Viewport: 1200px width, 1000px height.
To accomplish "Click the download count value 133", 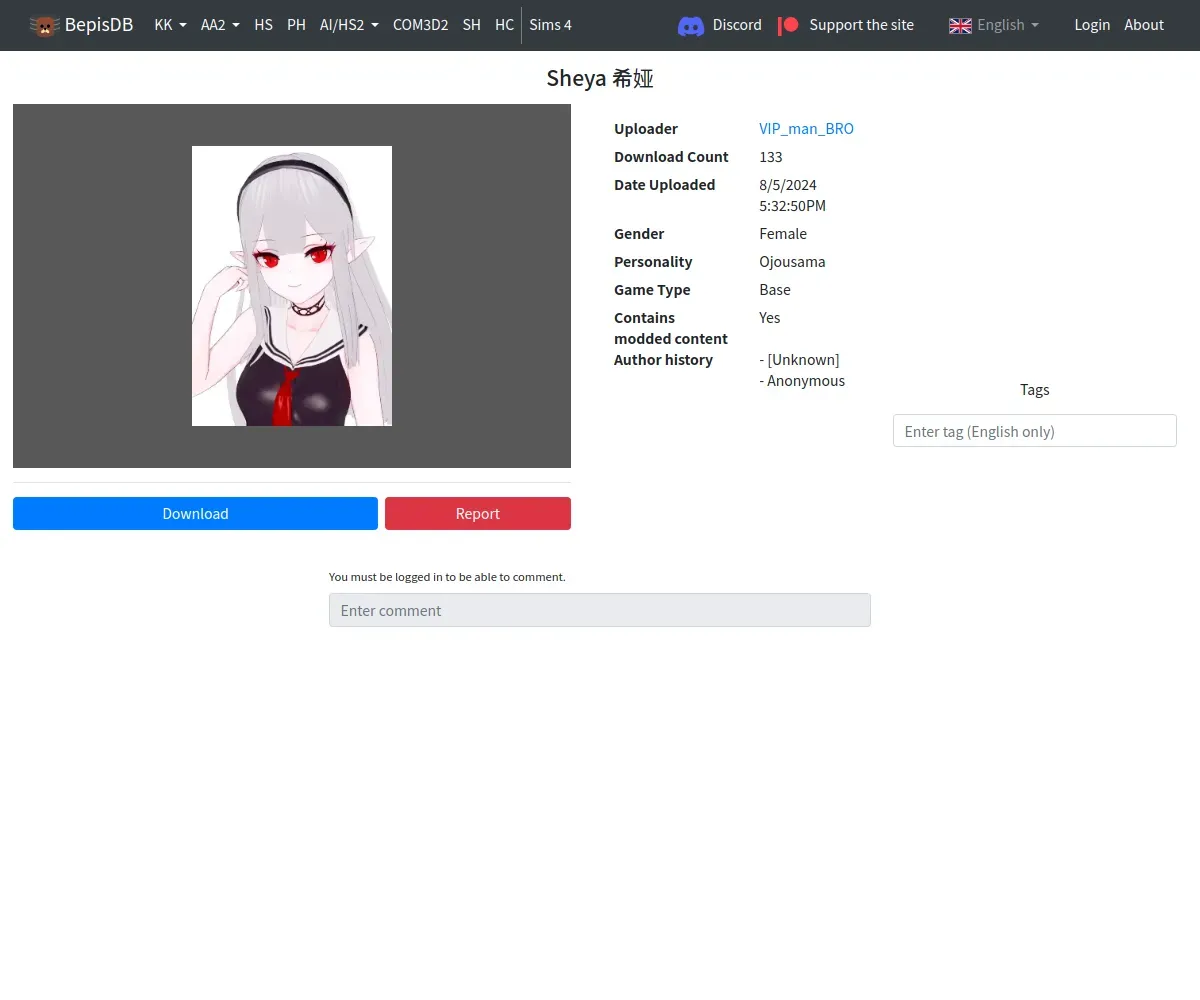I will point(771,157).
